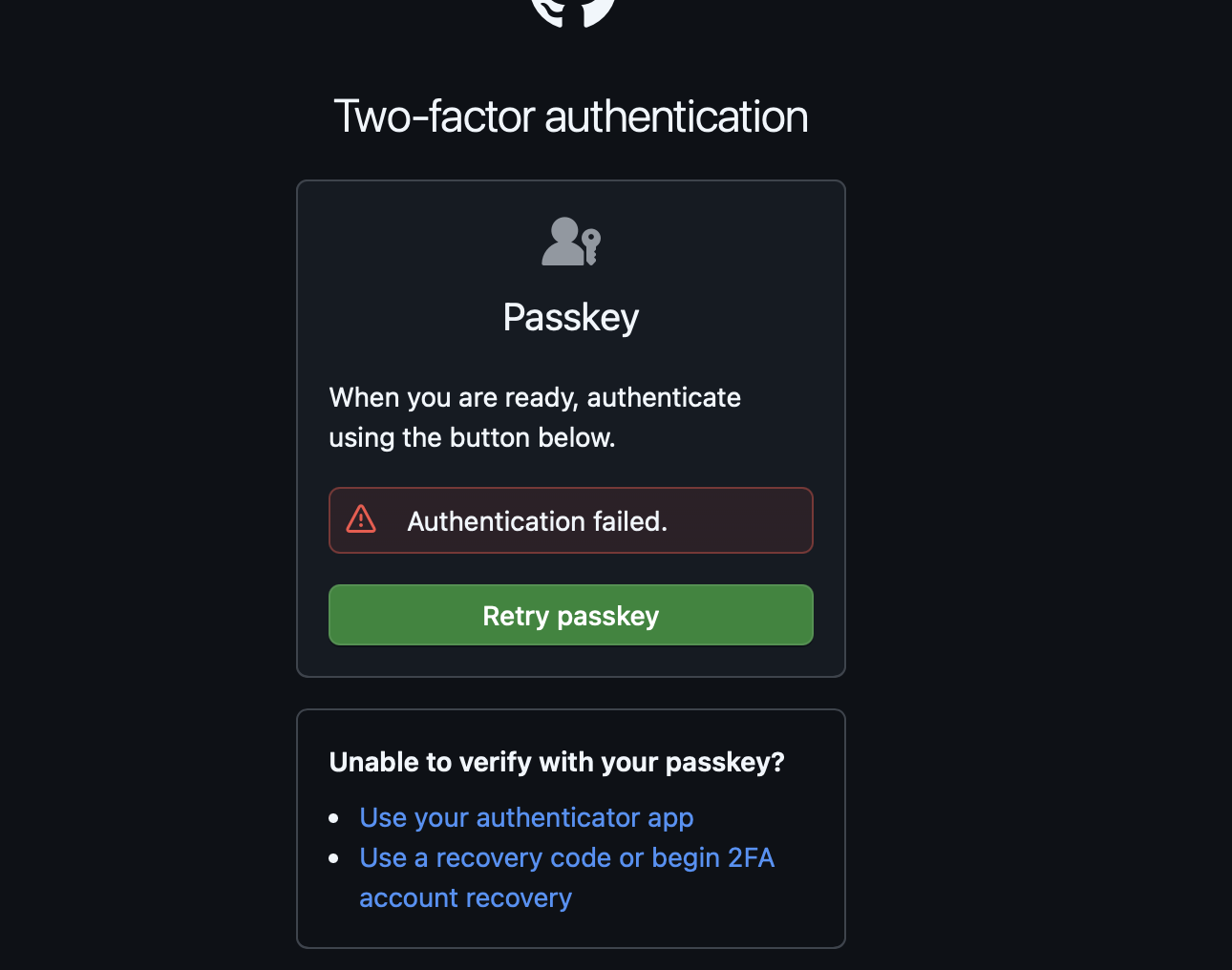Image resolution: width=1232 pixels, height=970 pixels.
Task: Click the bullet beside the authenticator app link
Action: [x=333, y=818]
